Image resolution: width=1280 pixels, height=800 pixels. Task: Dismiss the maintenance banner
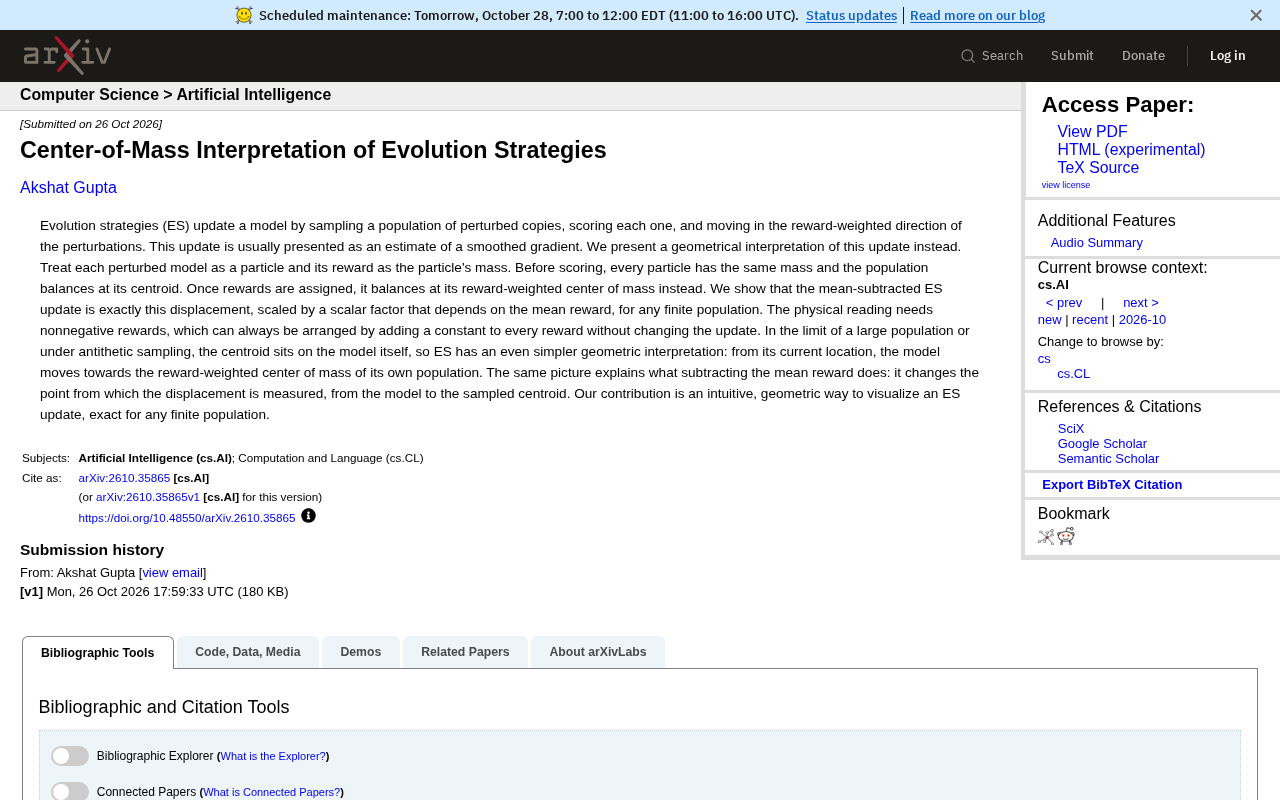(1256, 15)
